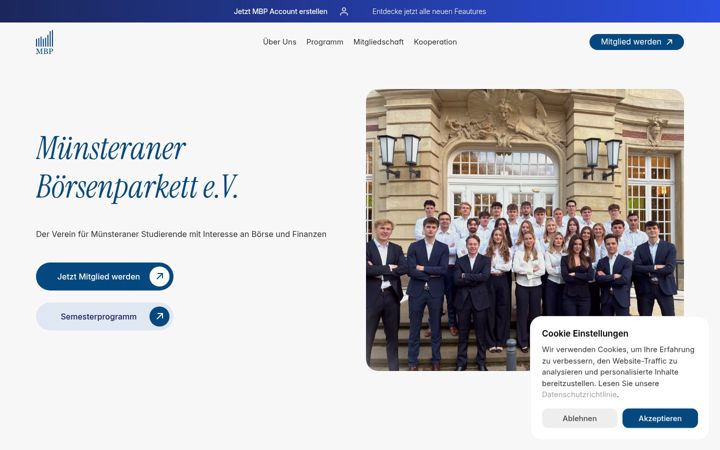Click the header Mitglied werden button
Viewport: 720px width, 450px height.
(636, 42)
